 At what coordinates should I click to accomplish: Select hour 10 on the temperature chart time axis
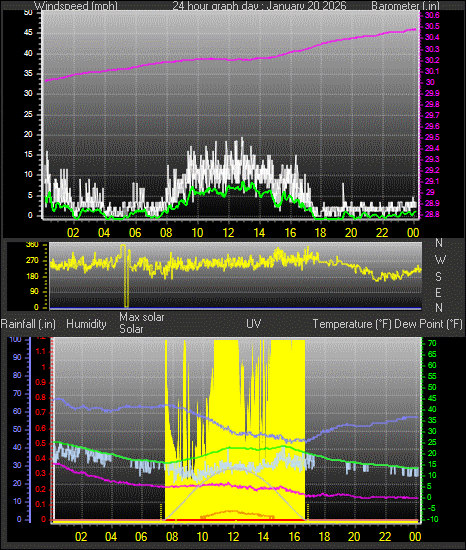click(x=202, y=537)
